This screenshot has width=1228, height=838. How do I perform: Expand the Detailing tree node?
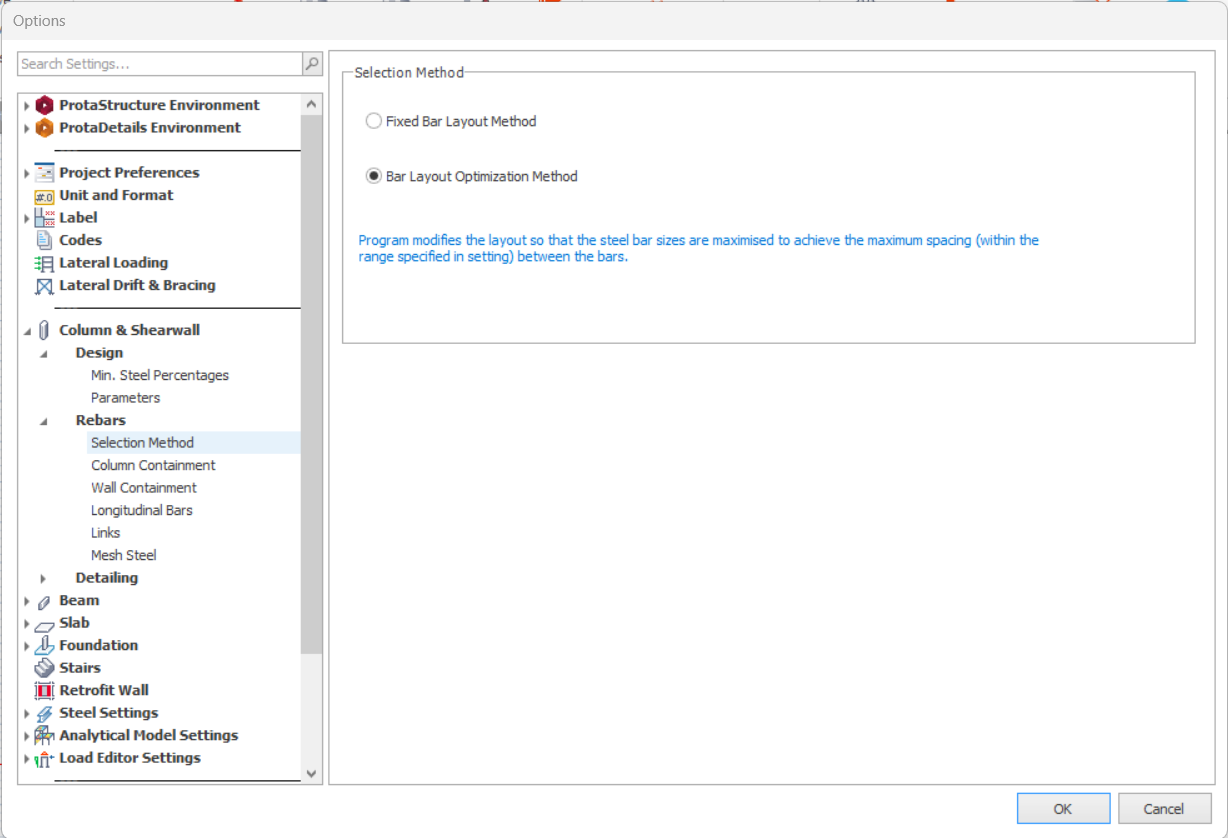pos(43,578)
